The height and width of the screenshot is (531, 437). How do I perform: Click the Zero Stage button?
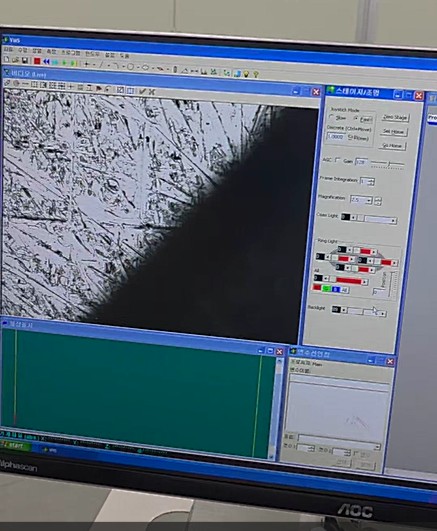coord(395,118)
